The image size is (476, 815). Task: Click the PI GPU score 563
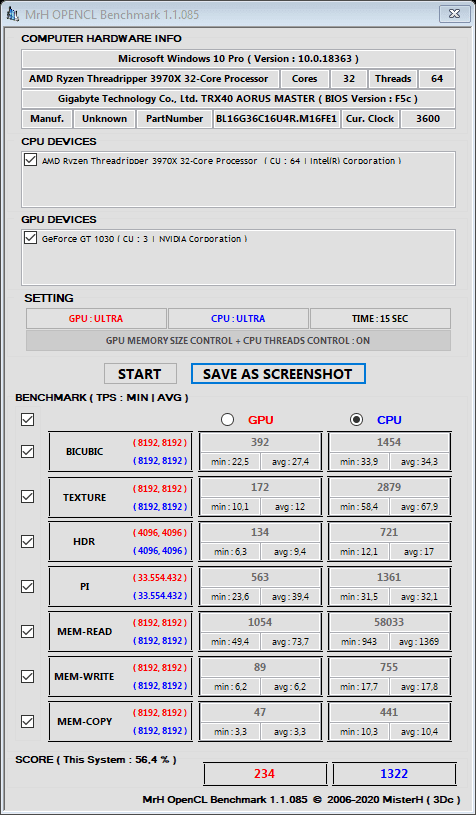260,577
